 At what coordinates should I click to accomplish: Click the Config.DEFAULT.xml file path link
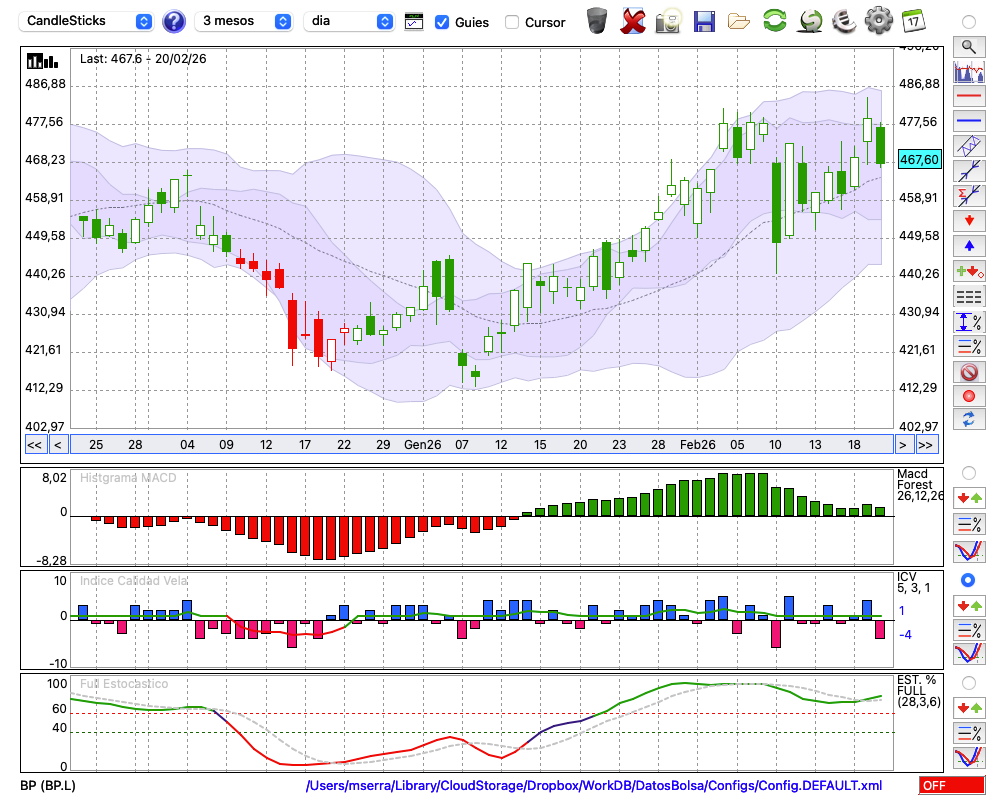coord(594,785)
